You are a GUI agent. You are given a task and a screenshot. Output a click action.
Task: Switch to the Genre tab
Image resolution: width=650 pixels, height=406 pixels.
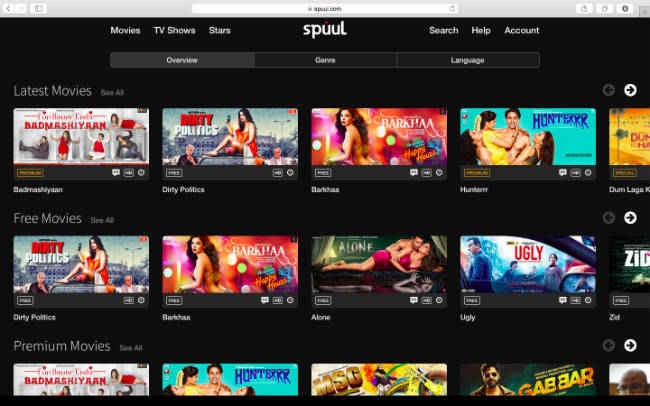click(x=325, y=60)
